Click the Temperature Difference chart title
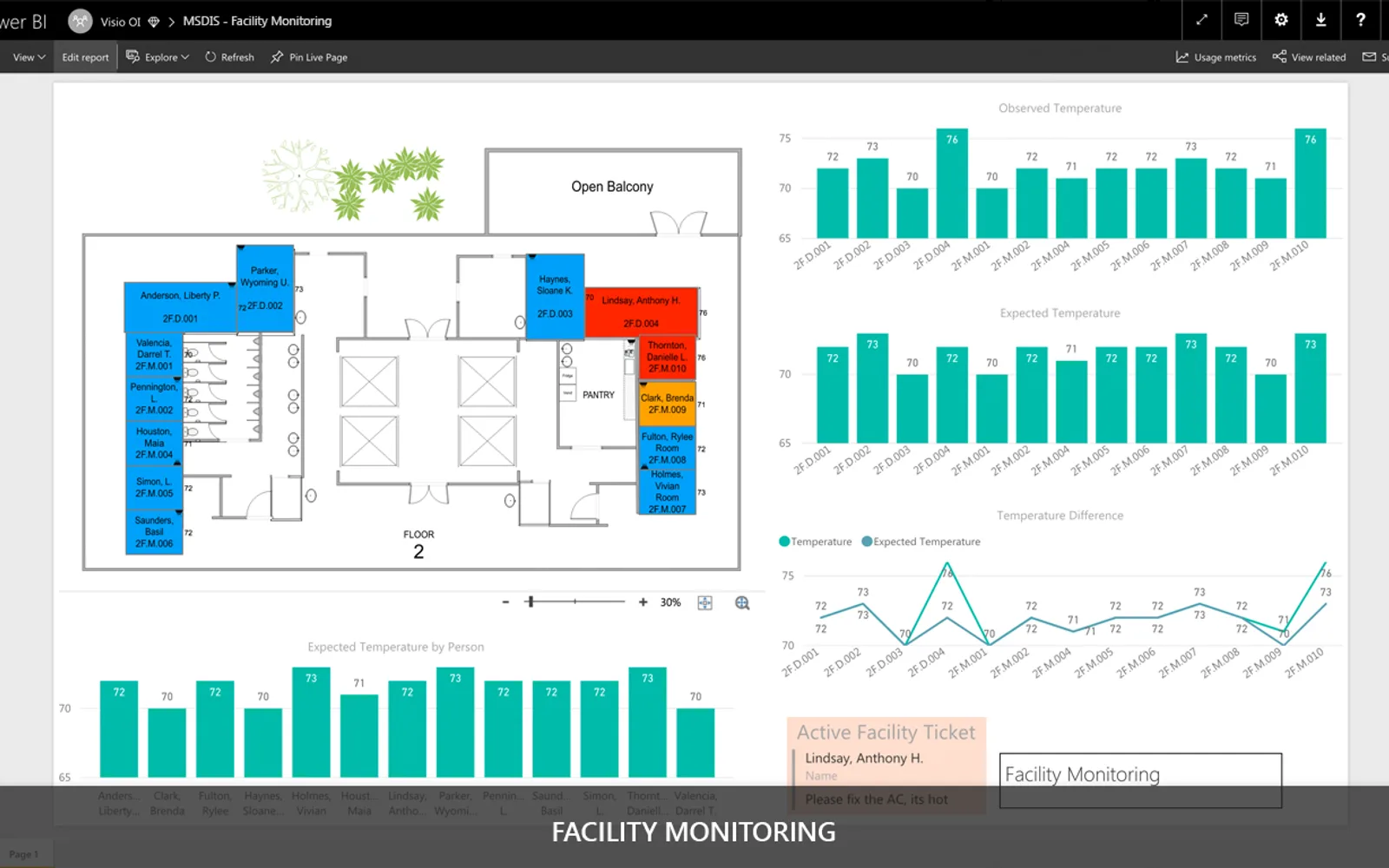This screenshot has height=868, width=1389. click(1060, 516)
